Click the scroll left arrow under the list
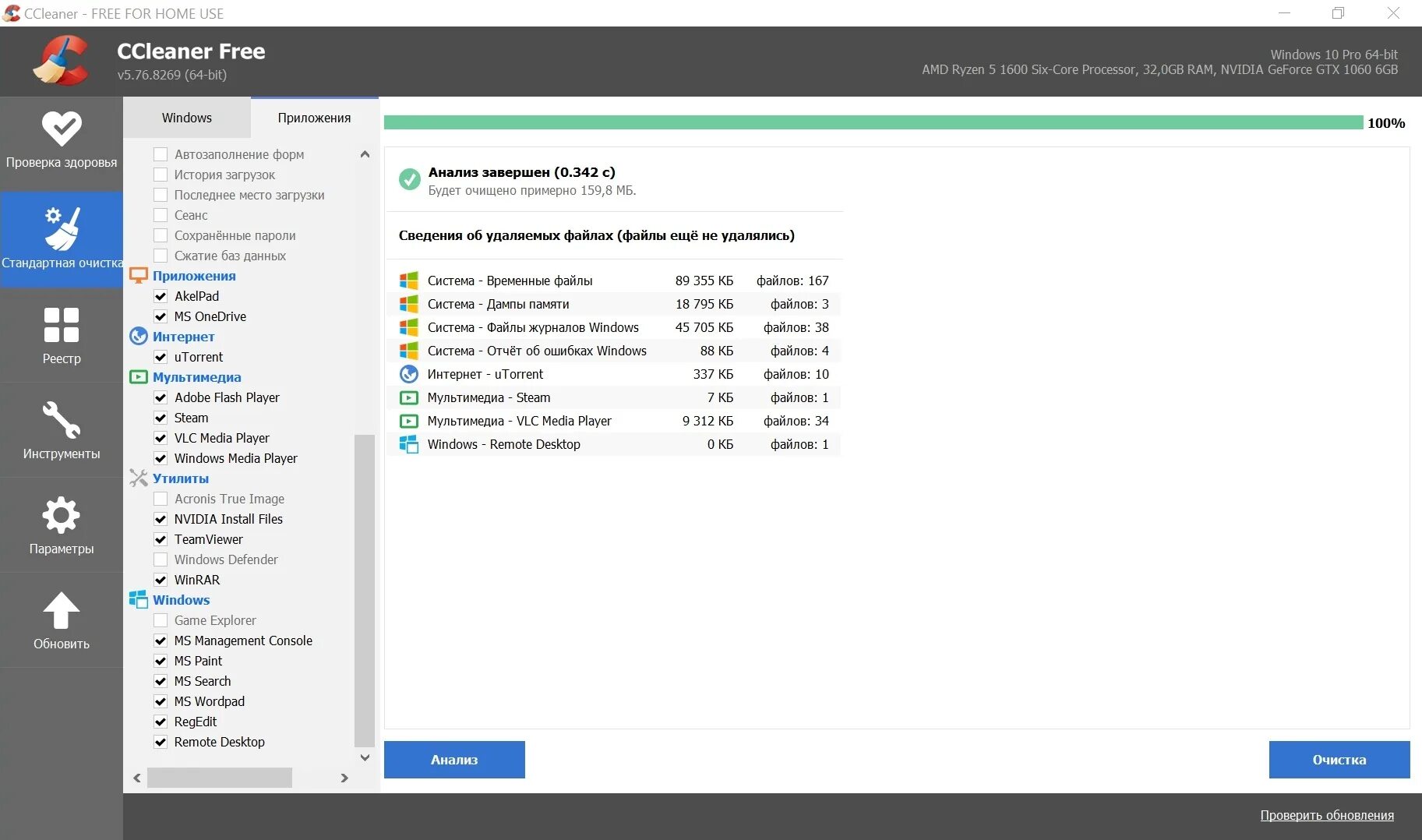 [x=137, y=778]
